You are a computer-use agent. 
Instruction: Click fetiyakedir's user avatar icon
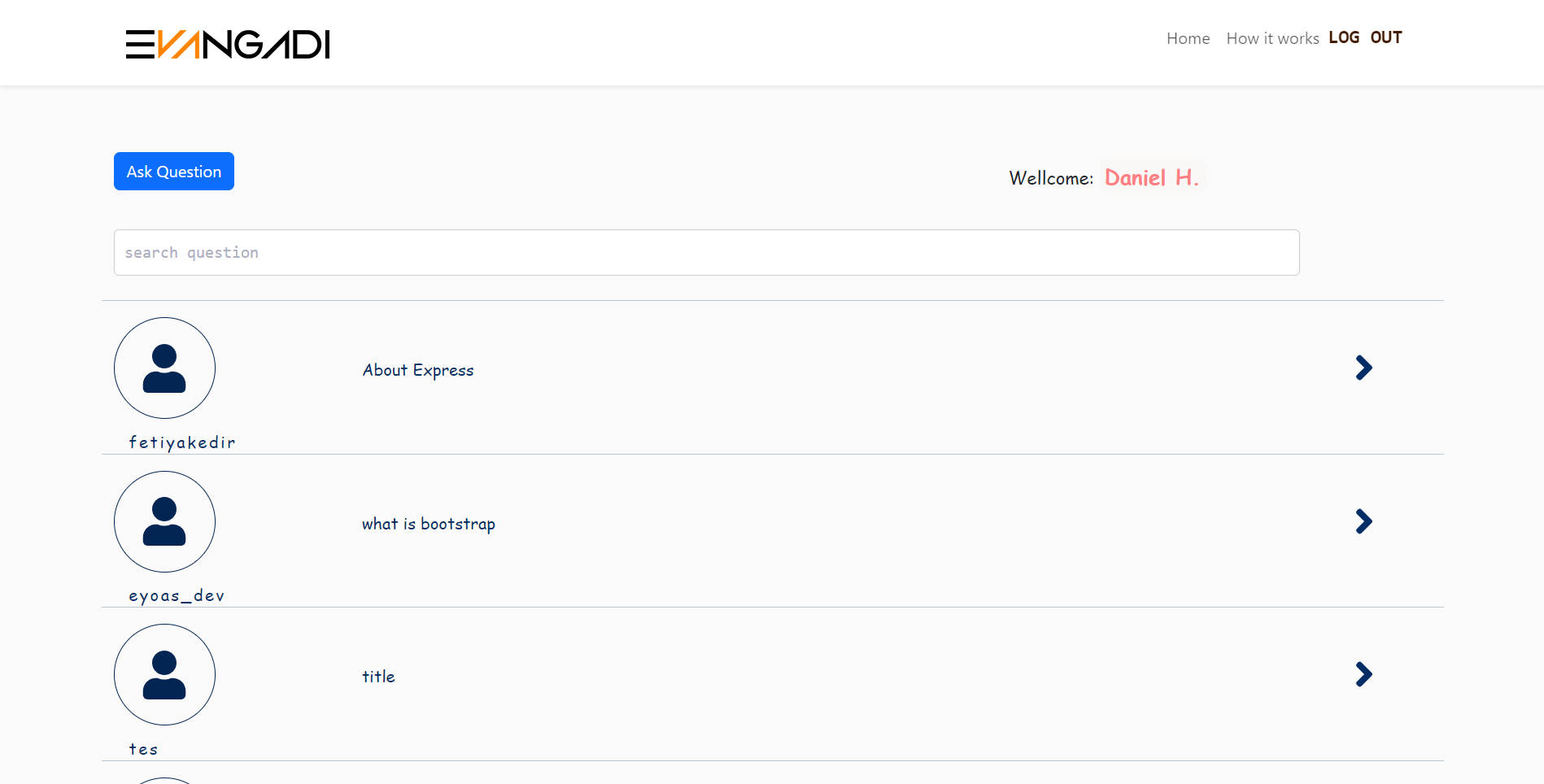pos(164,368)
